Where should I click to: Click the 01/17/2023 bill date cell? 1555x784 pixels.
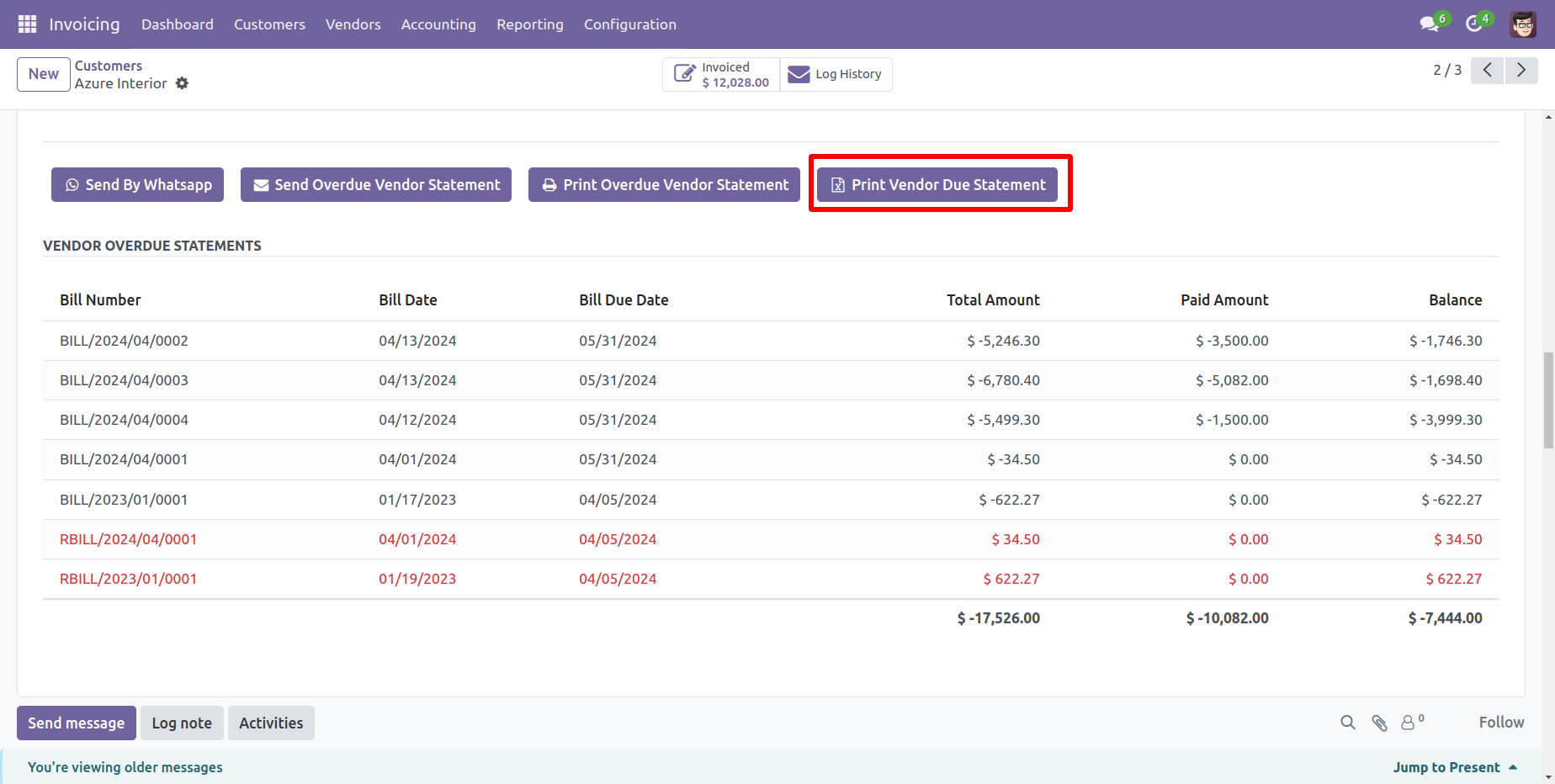tap(417, 500)
